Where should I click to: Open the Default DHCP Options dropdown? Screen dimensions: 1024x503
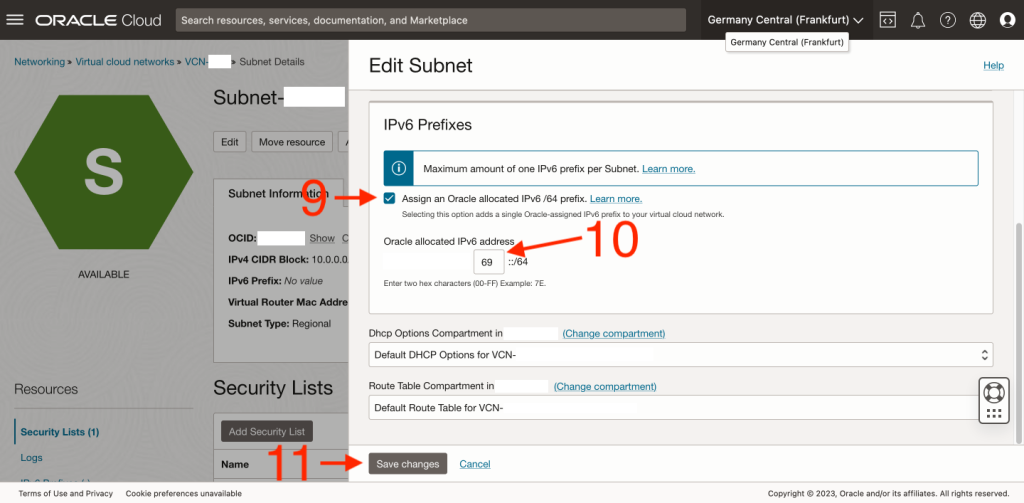coord(680,354)
